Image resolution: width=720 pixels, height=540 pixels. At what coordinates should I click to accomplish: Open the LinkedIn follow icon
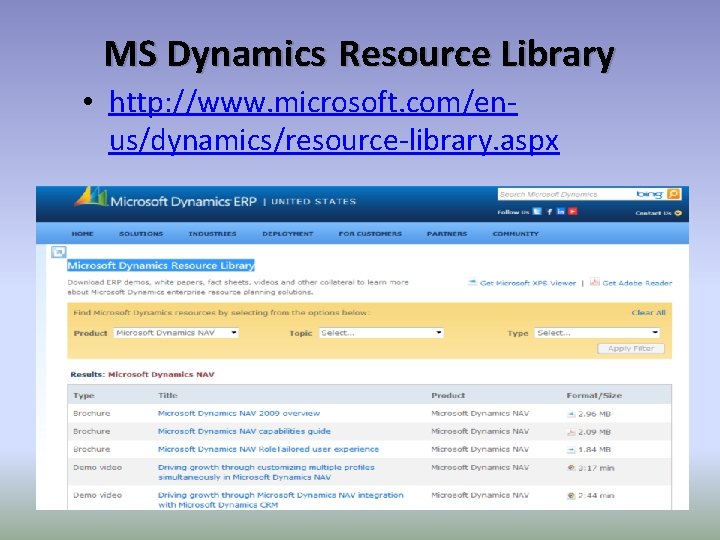[x=561, y=212]
